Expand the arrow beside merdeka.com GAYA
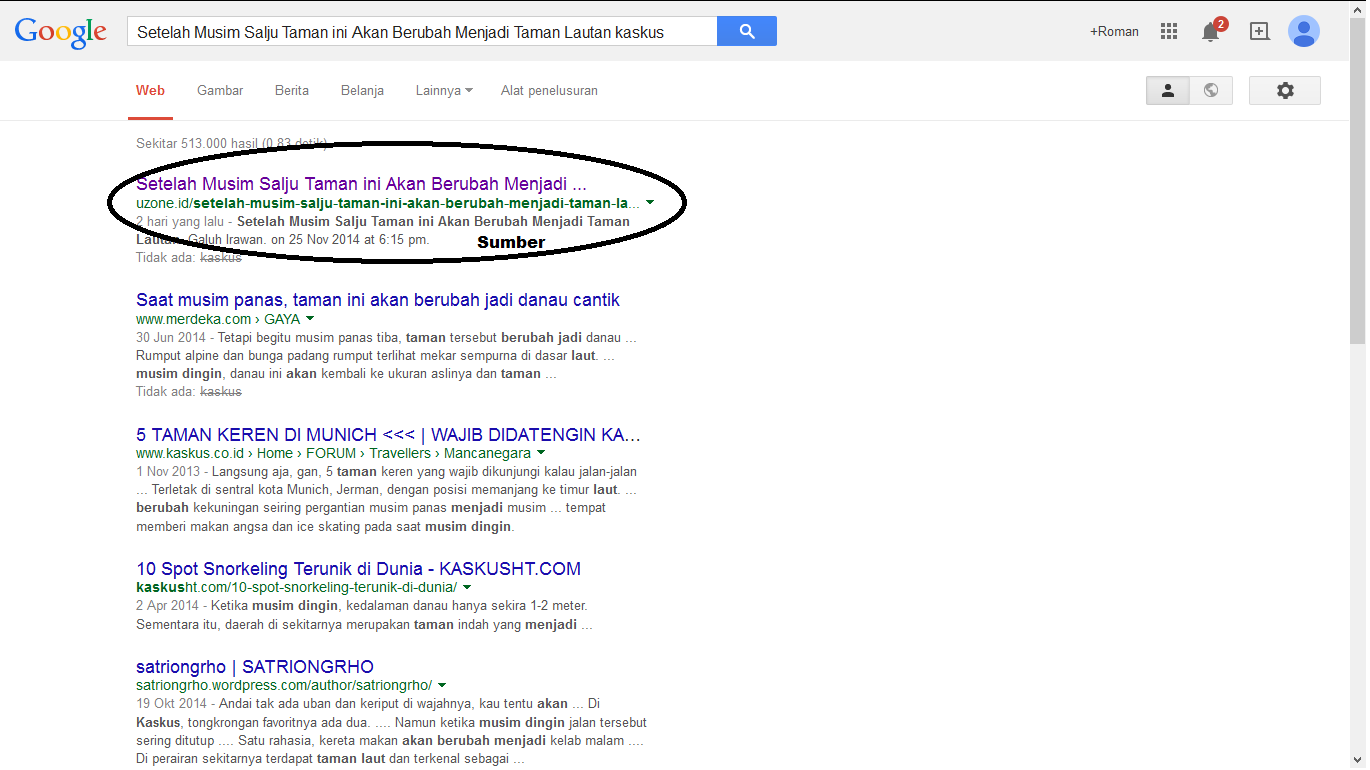This screenshot has width=1370, height=770. 310,318
